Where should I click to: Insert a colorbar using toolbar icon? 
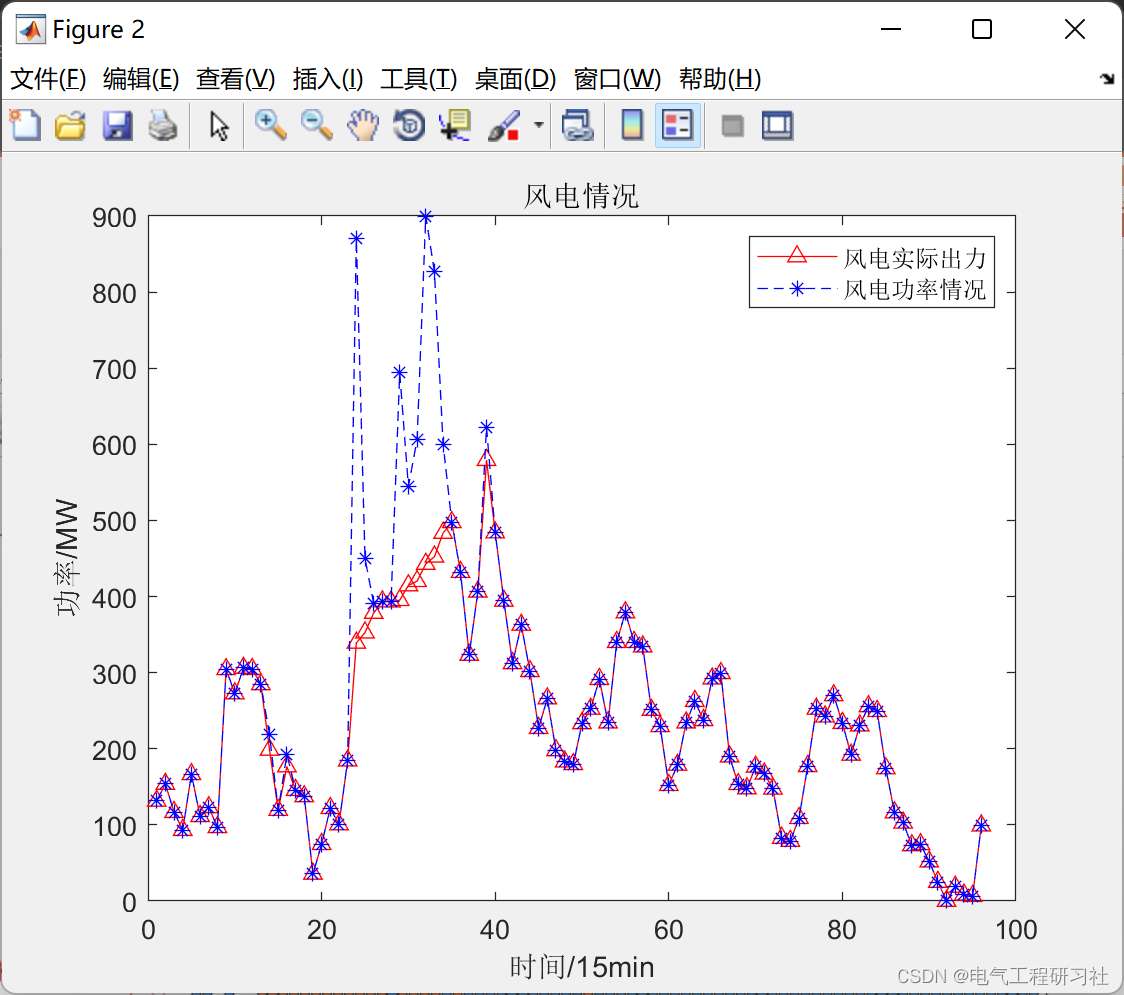point(632,125)
